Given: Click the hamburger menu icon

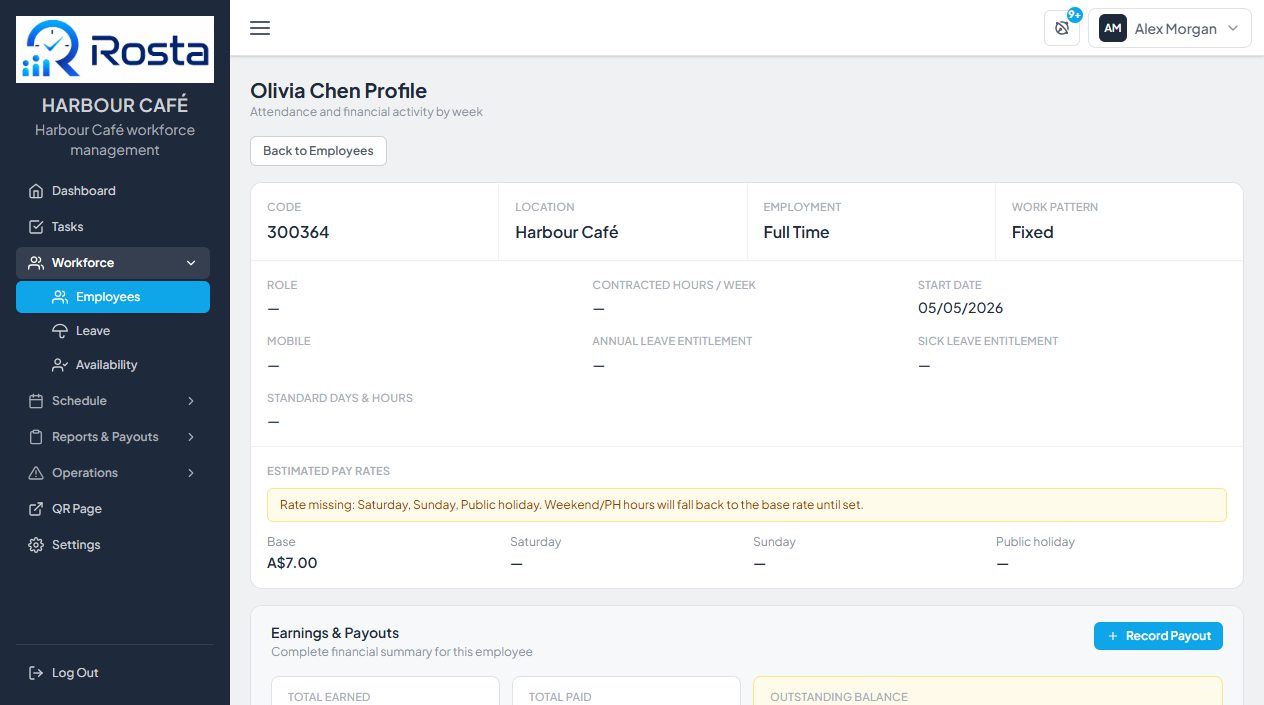Looking at the screenshot, I should 260,28.
